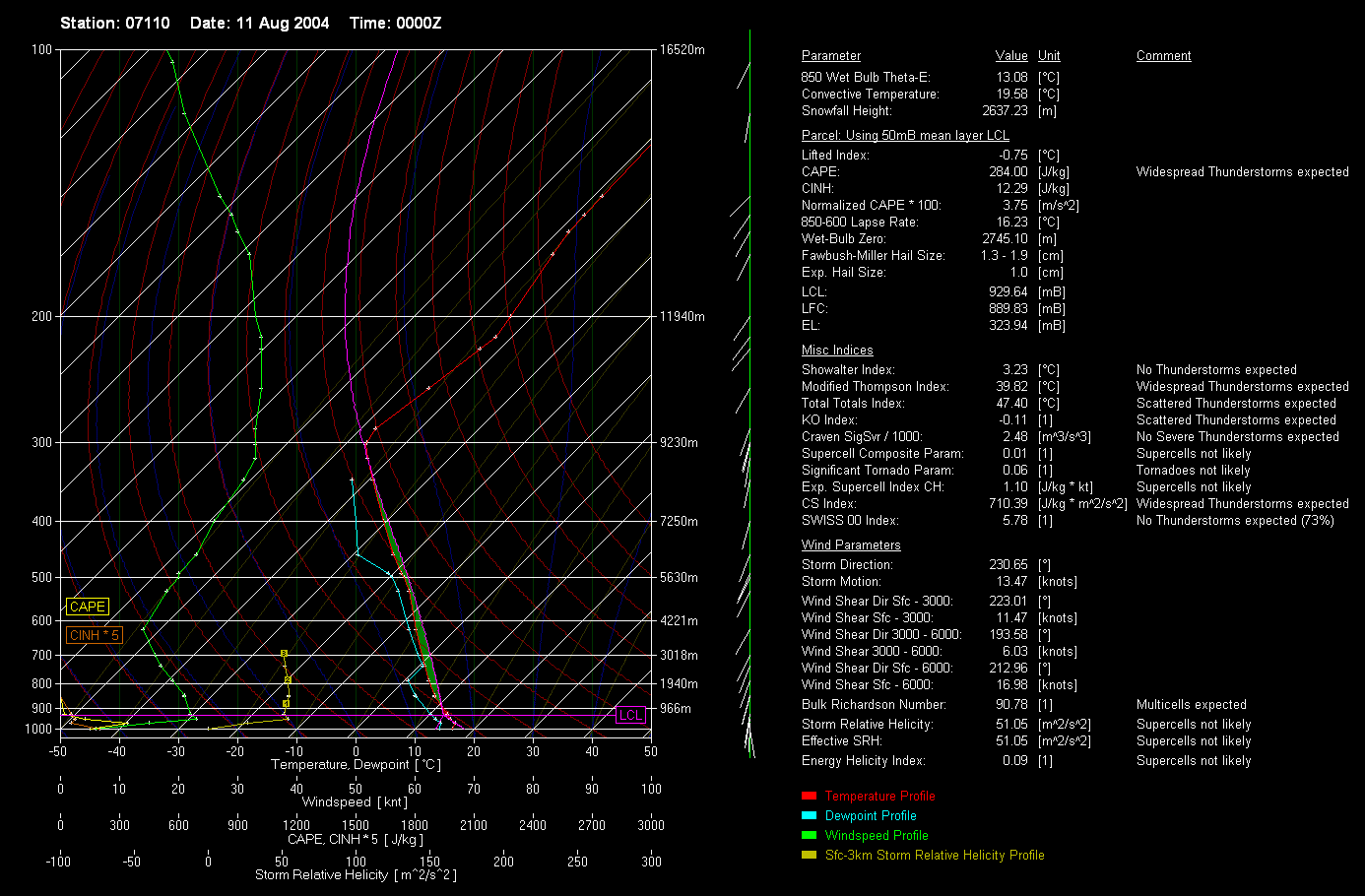Click the 'Exp. Hail Size:' label

coord(844,272)
